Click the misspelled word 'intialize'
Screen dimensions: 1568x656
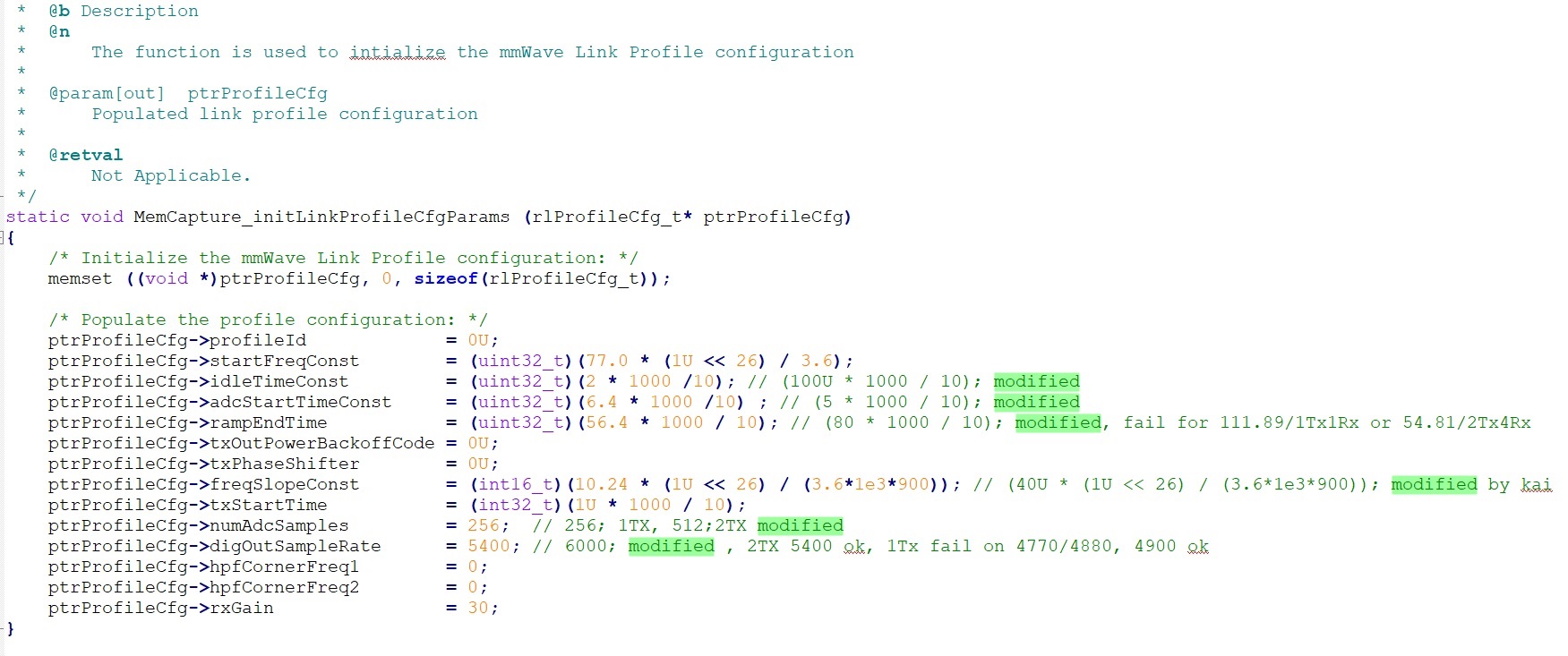coord(397,52)
